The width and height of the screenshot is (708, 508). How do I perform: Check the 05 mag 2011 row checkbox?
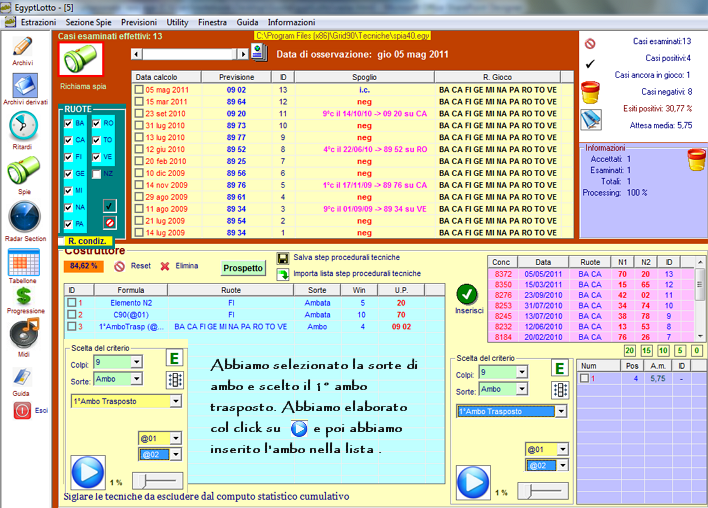click(139, 90)
